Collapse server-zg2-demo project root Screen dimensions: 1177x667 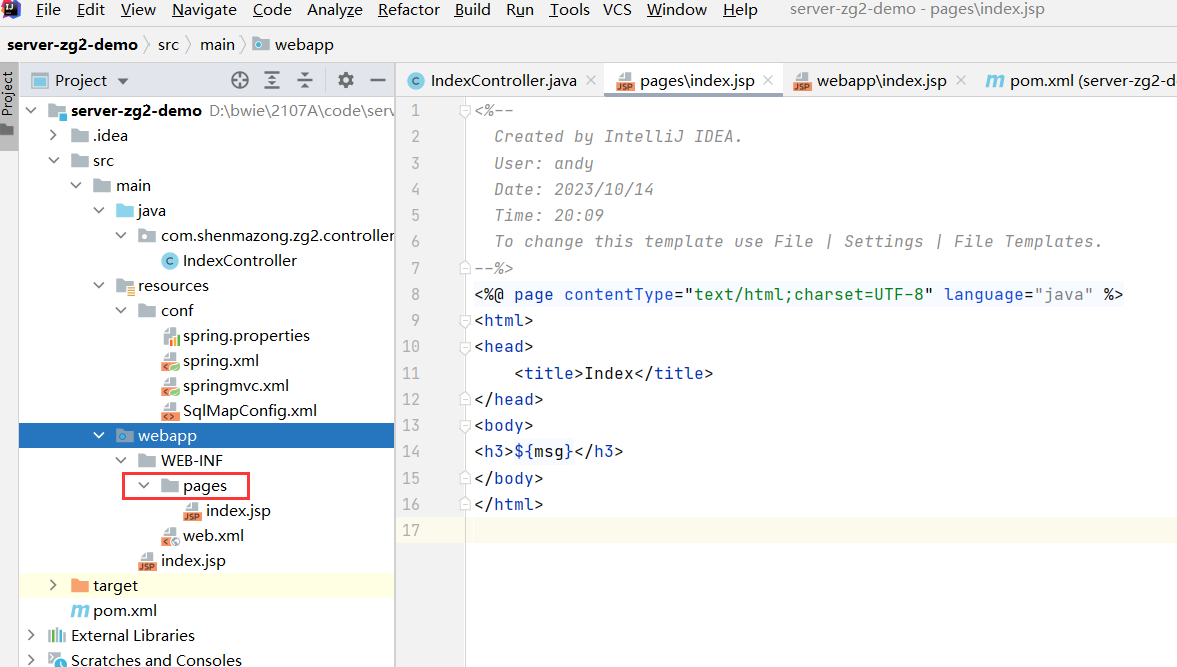click(x=32, y=111)
